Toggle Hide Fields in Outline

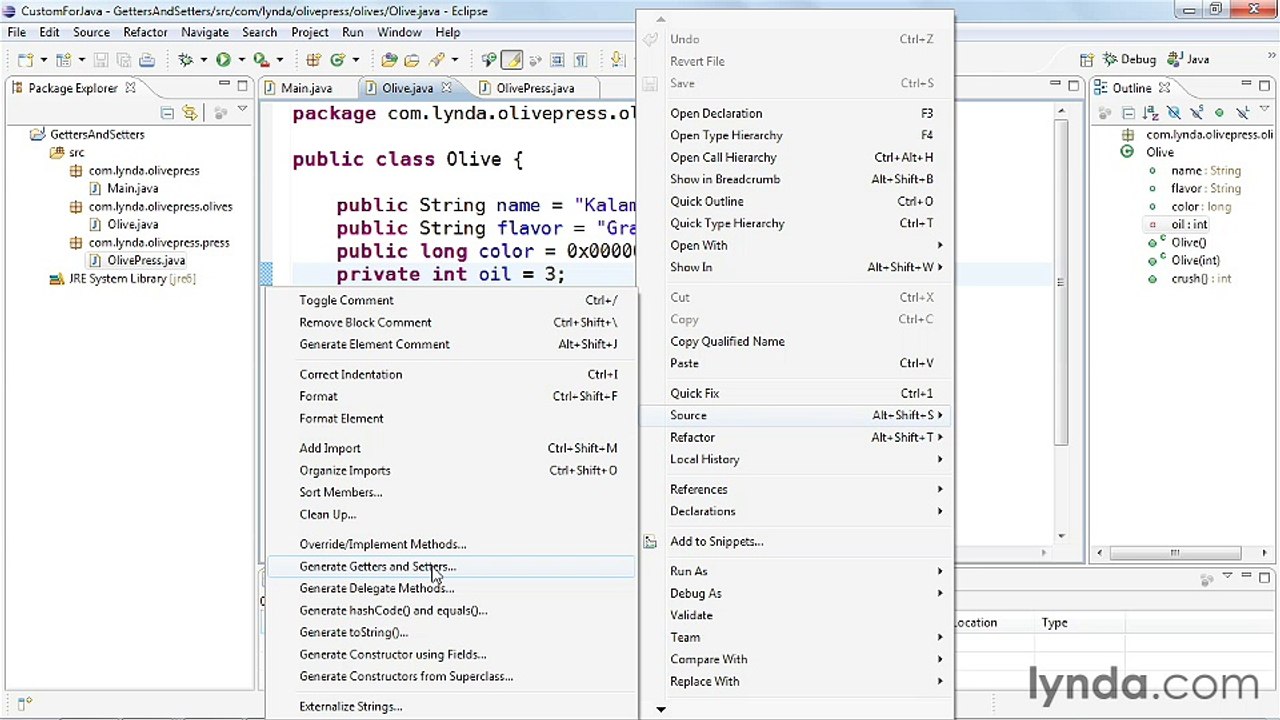[x=1174, y=113]
